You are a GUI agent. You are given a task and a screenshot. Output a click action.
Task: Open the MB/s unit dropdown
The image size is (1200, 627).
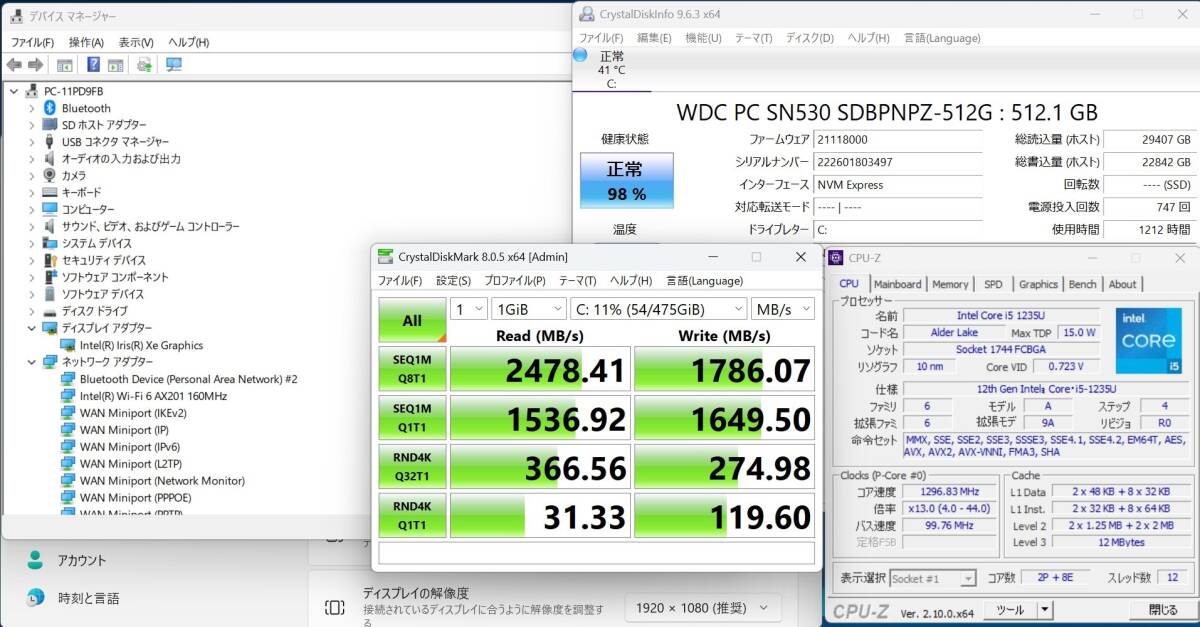tap(783, 309)
